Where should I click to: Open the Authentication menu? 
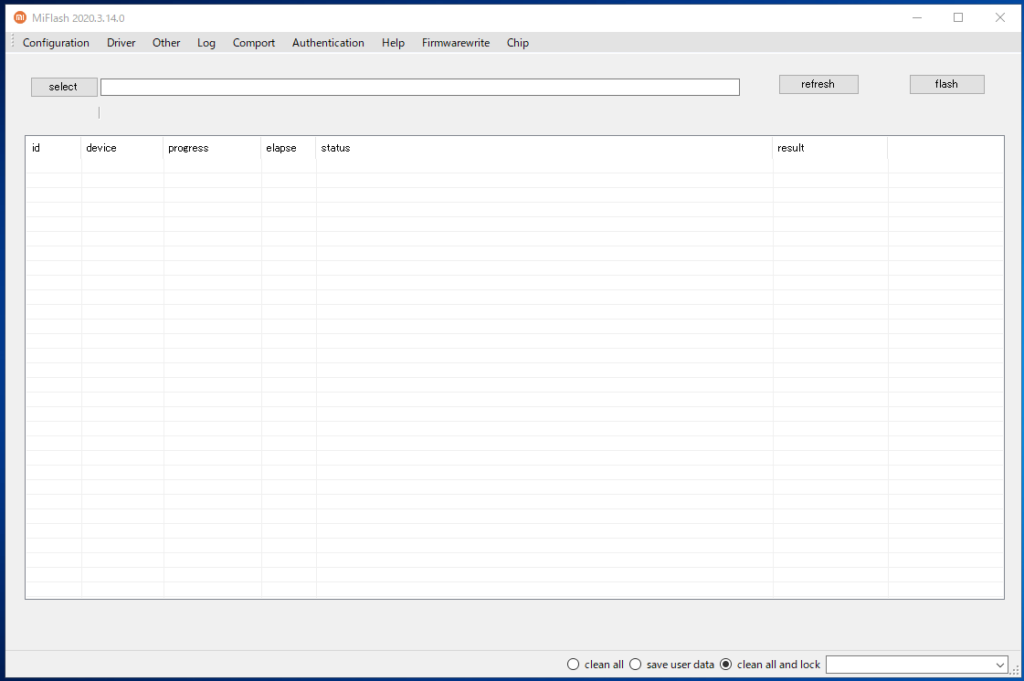click(328, 42)
